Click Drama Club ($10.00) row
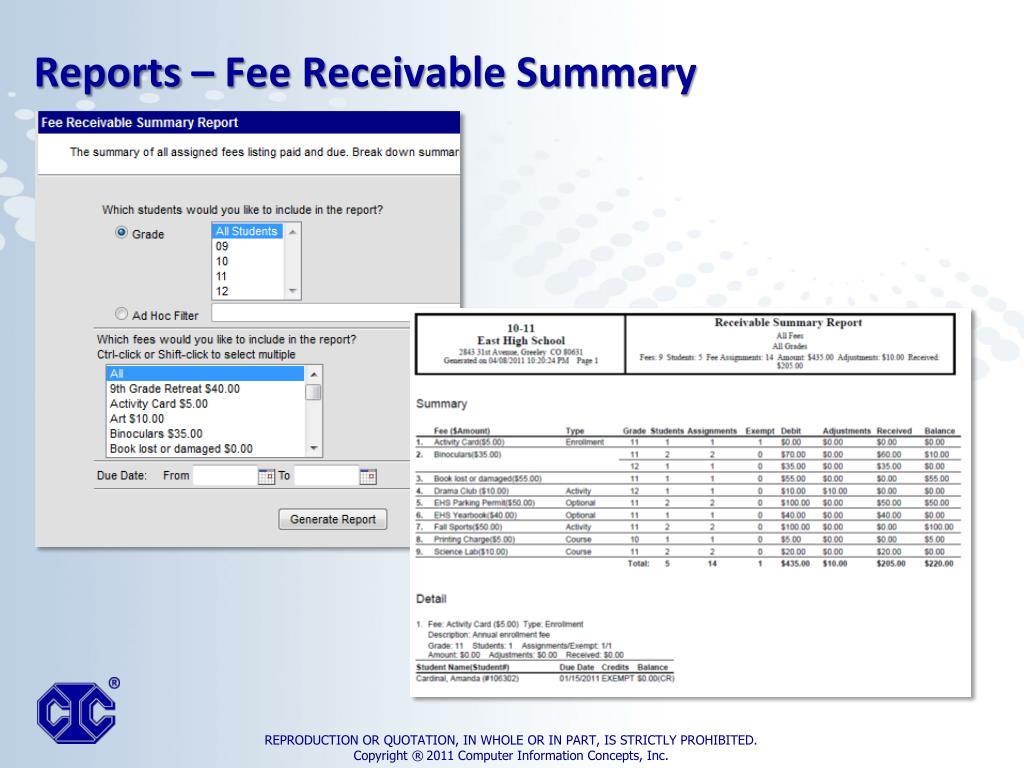The width and height of the screenshot is (1024, 768). 688,491
